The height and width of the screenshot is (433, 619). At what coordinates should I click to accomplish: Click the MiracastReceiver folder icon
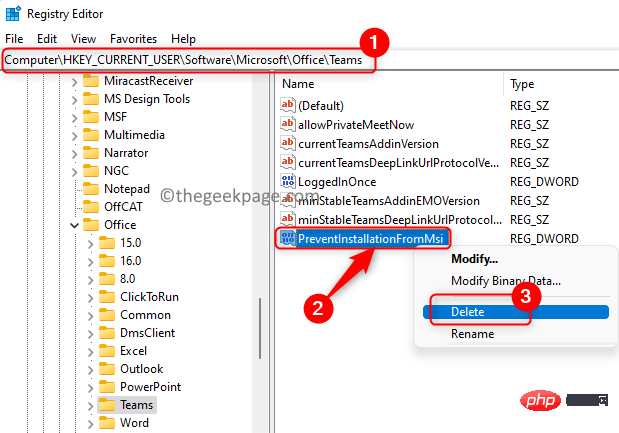[91, 81]
